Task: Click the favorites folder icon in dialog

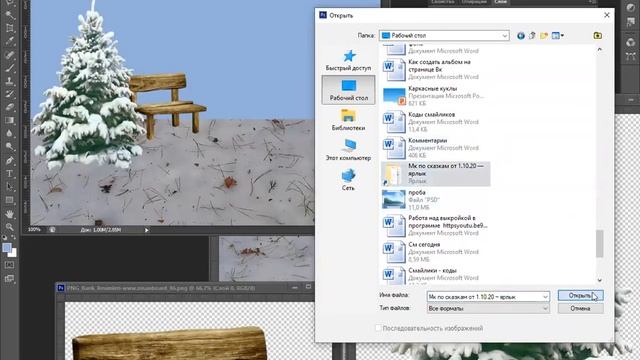Action: (598, 36)
